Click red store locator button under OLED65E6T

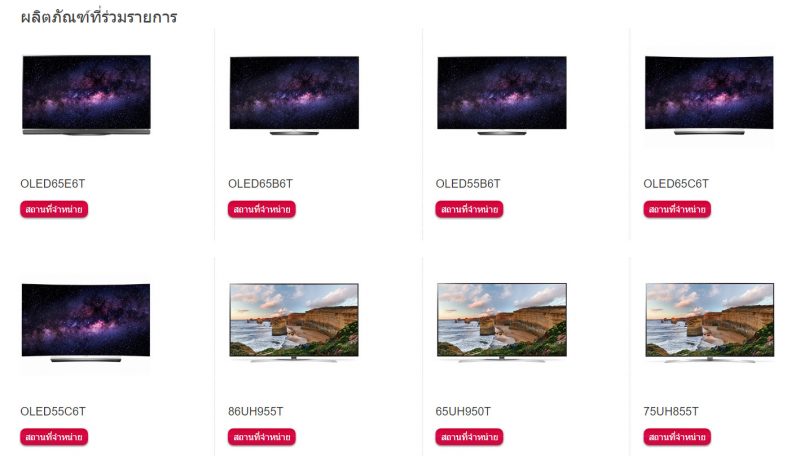(54, 209)
